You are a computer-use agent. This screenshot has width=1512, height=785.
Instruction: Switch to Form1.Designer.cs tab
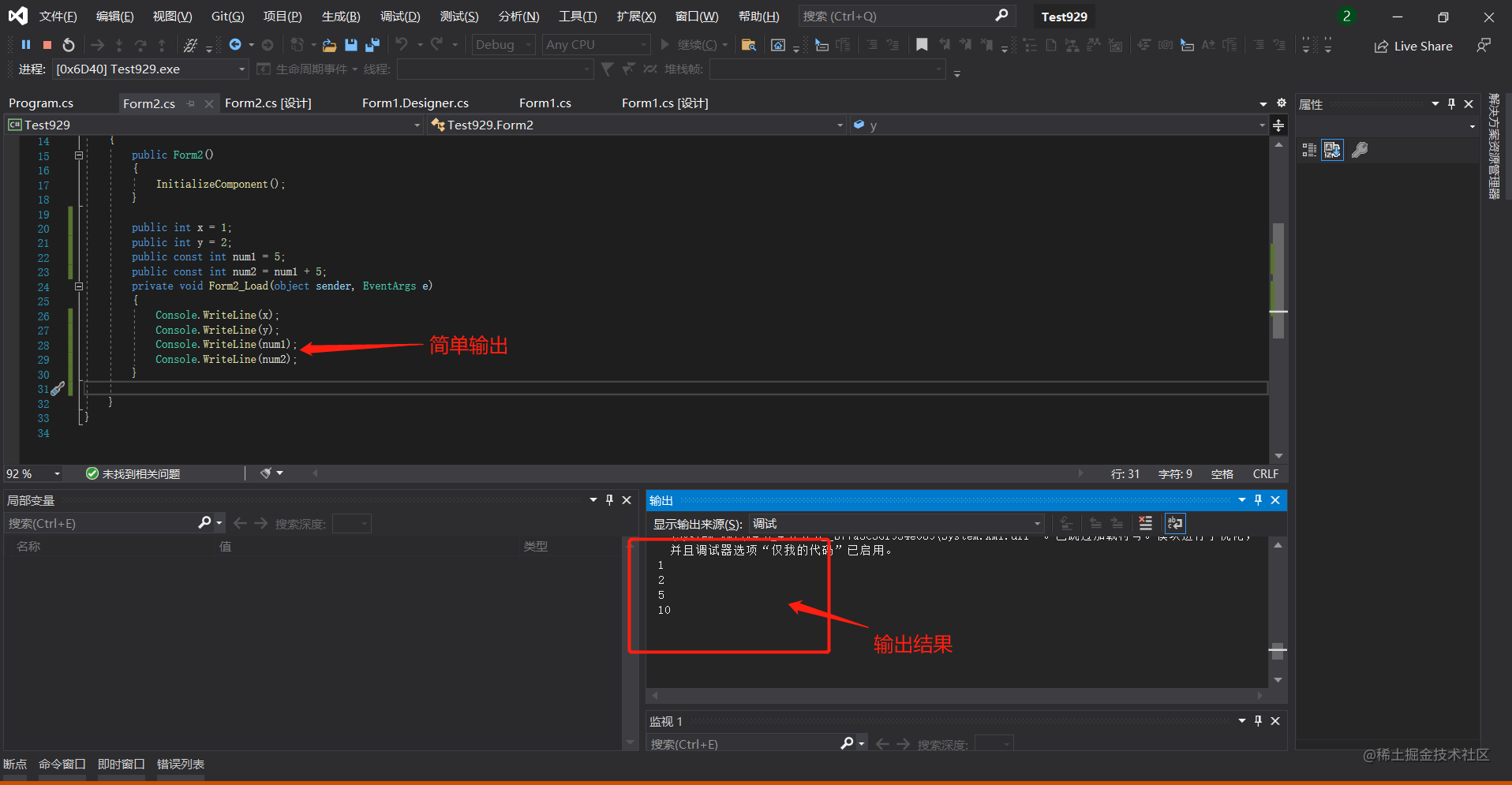pos(415,103)
